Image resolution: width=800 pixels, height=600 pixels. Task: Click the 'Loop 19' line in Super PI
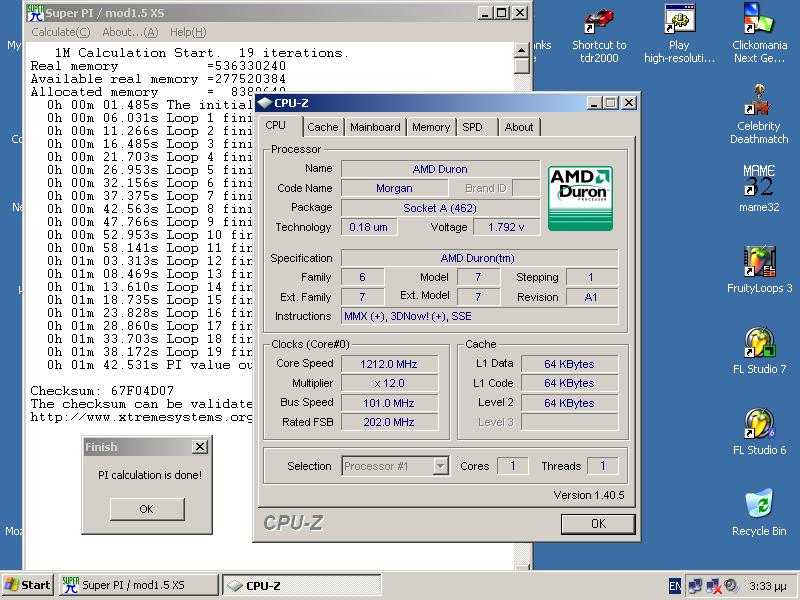tap(149, 352)
